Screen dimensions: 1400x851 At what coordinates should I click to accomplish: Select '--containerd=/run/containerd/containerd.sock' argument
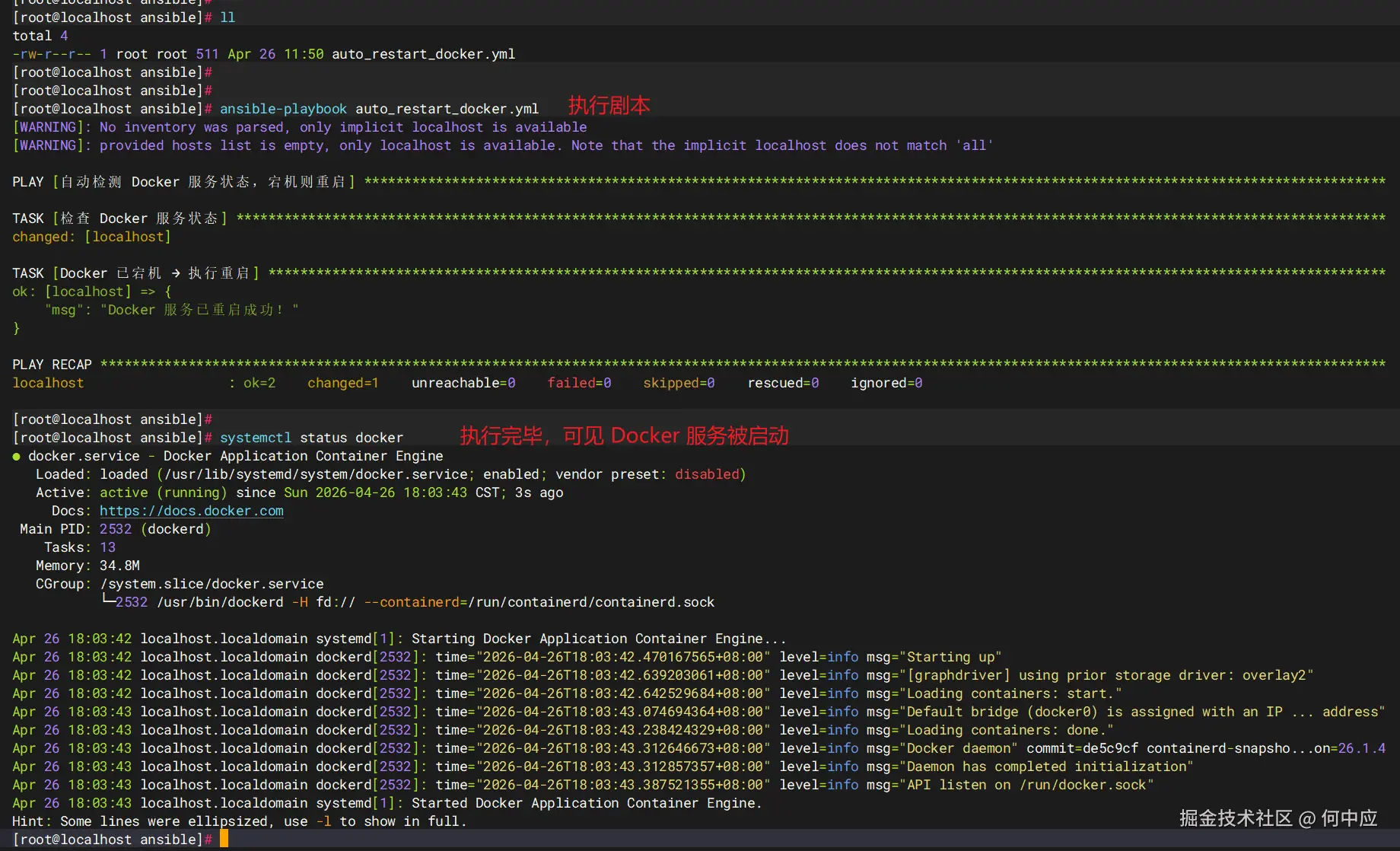point(539,602)
